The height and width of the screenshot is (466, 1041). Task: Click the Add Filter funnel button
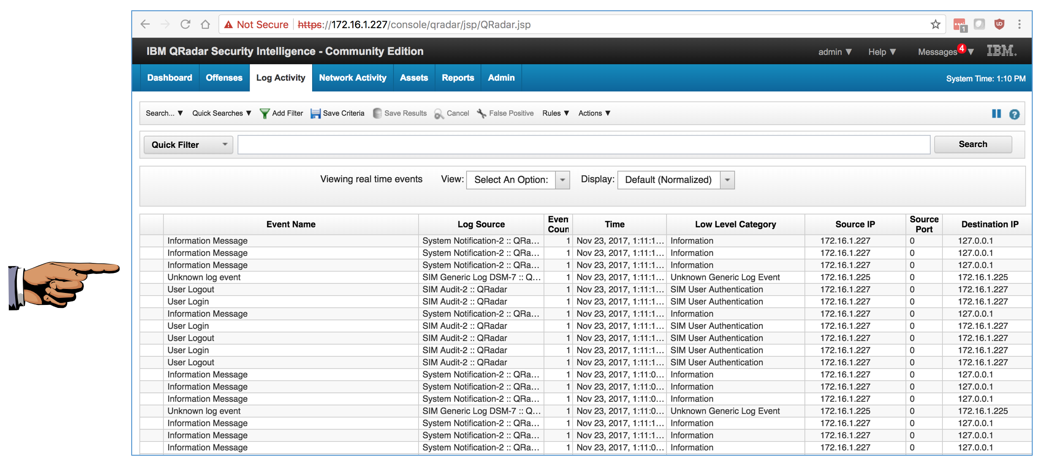[281, 114]
